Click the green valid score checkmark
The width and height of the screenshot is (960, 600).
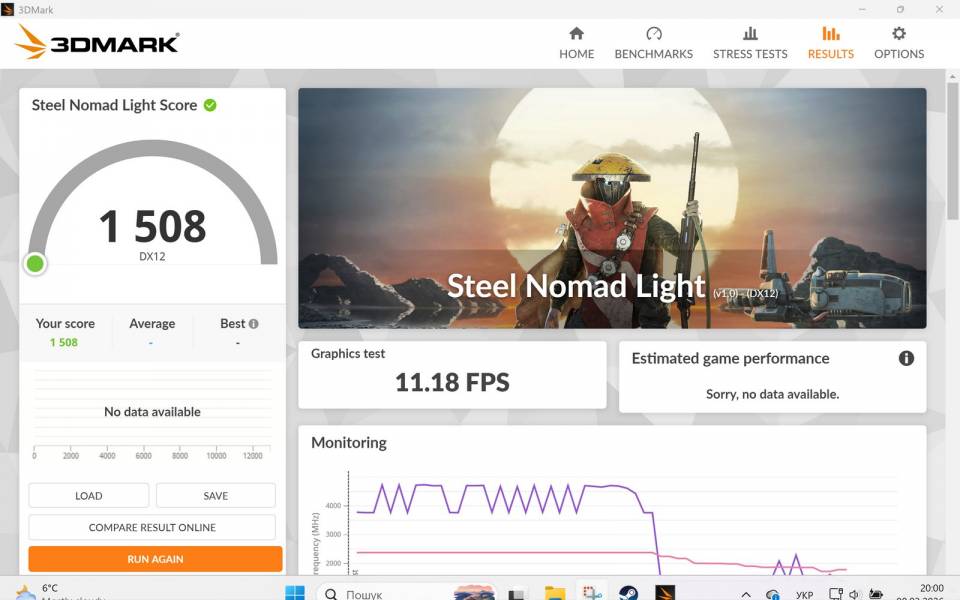[x=210, y=105]
